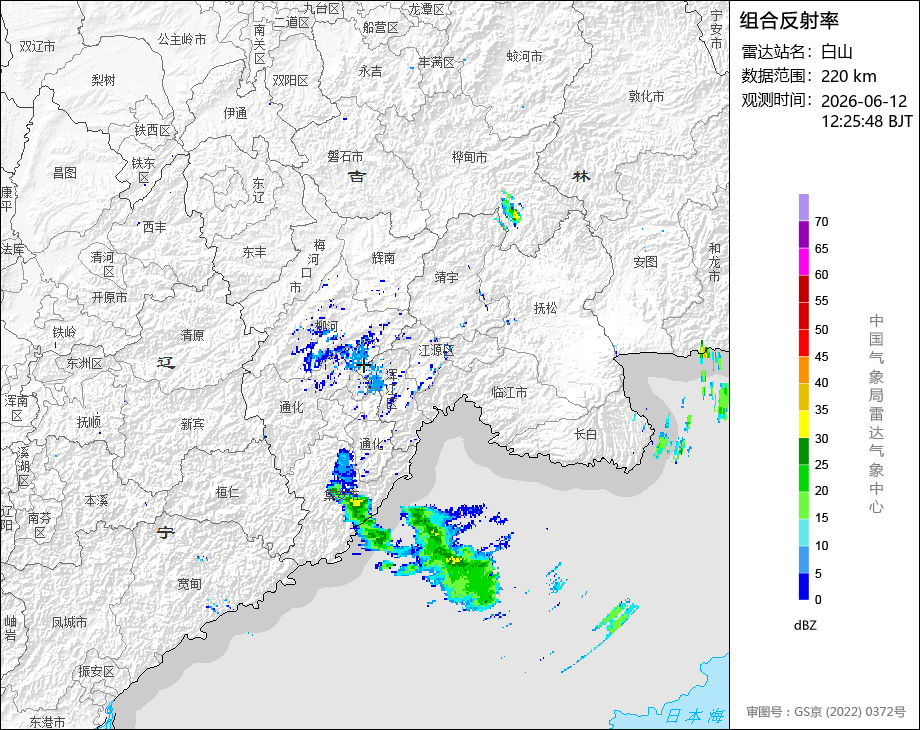Select the 40-45 dBZ orange legend swatch
Viewport: 920px width, 730px height.
coord(804,370)
